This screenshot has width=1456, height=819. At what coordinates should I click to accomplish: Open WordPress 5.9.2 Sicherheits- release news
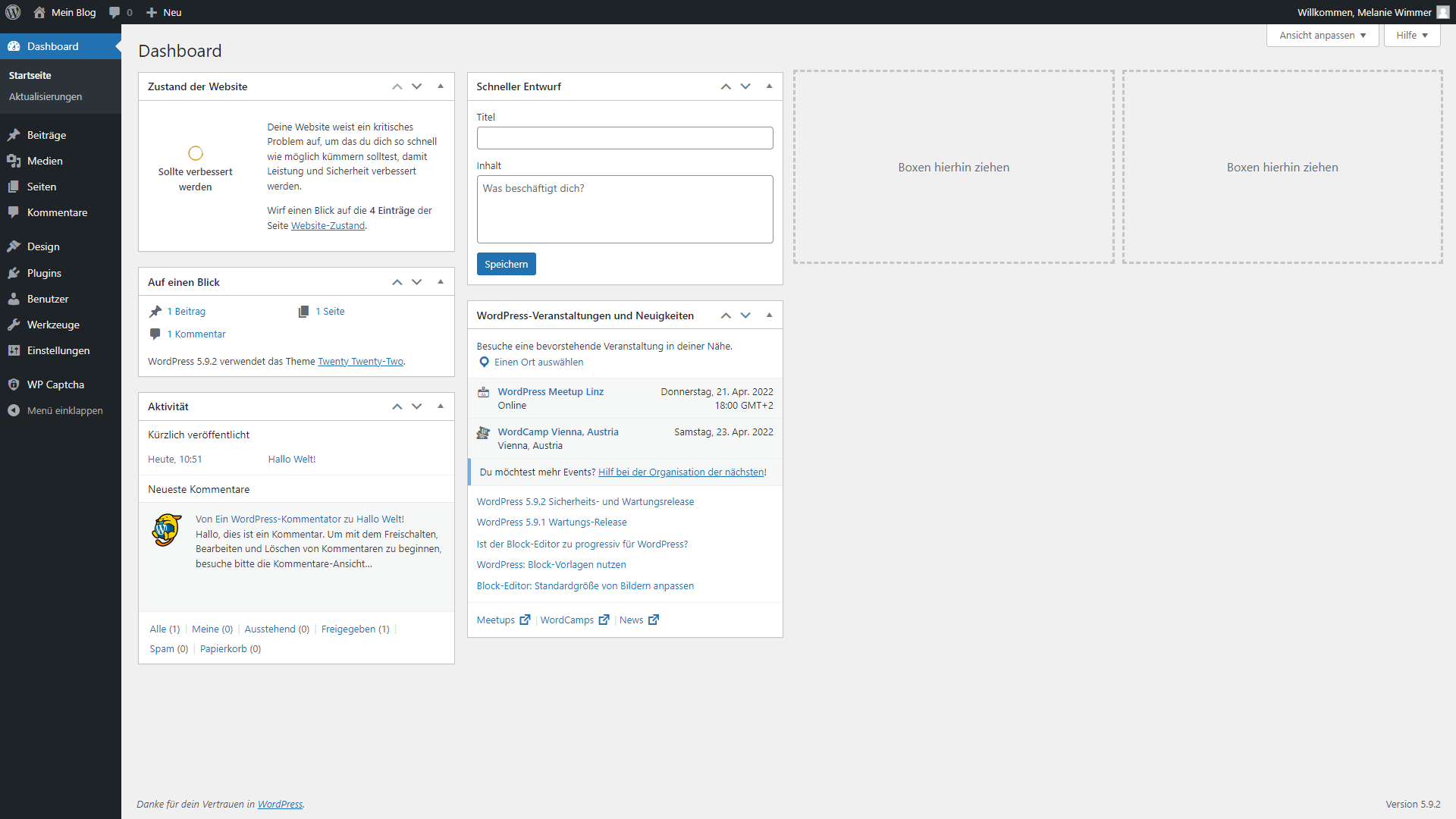click(585, 501)
